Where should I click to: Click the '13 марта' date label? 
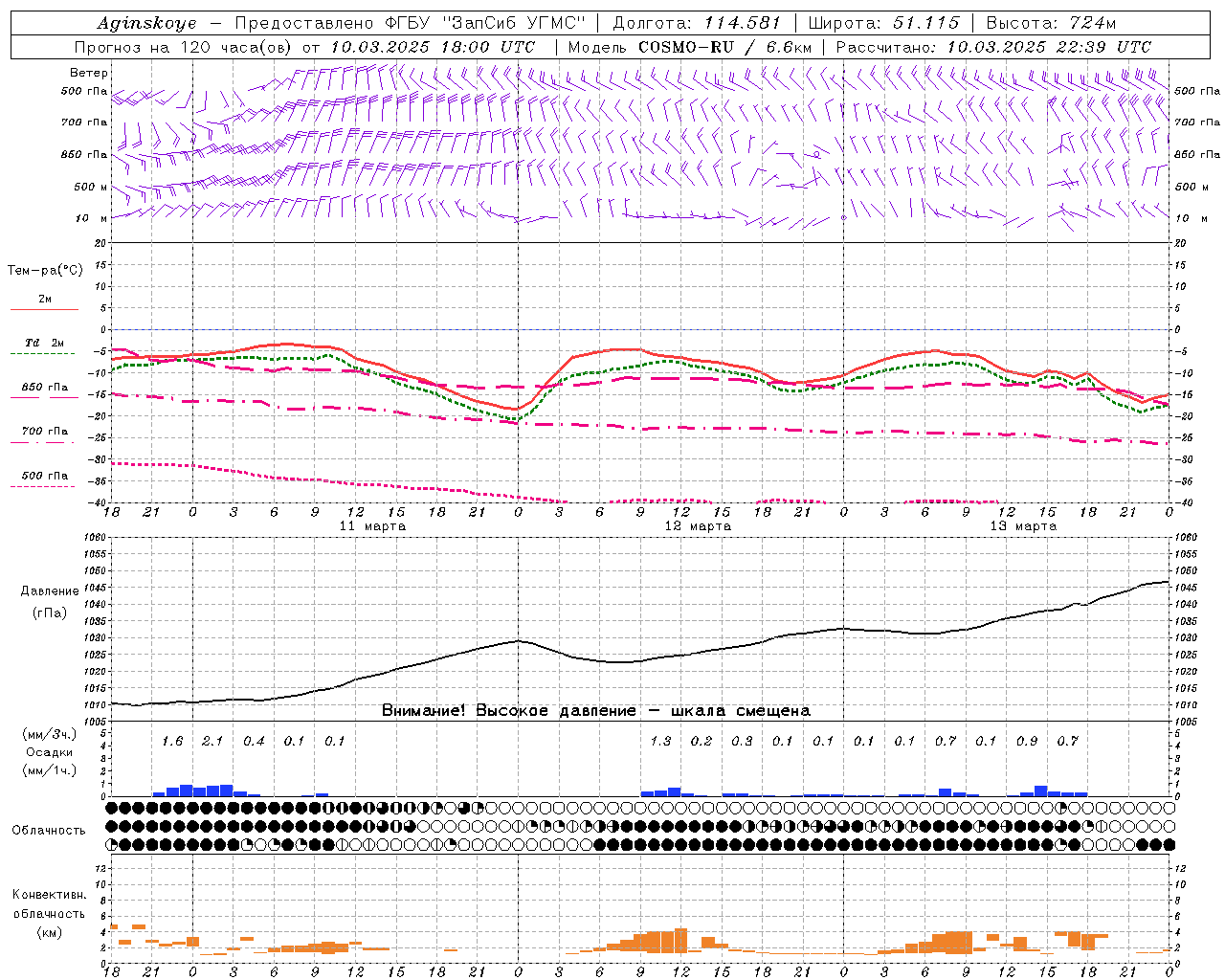pyautogui.click(x=1023, y=526)
